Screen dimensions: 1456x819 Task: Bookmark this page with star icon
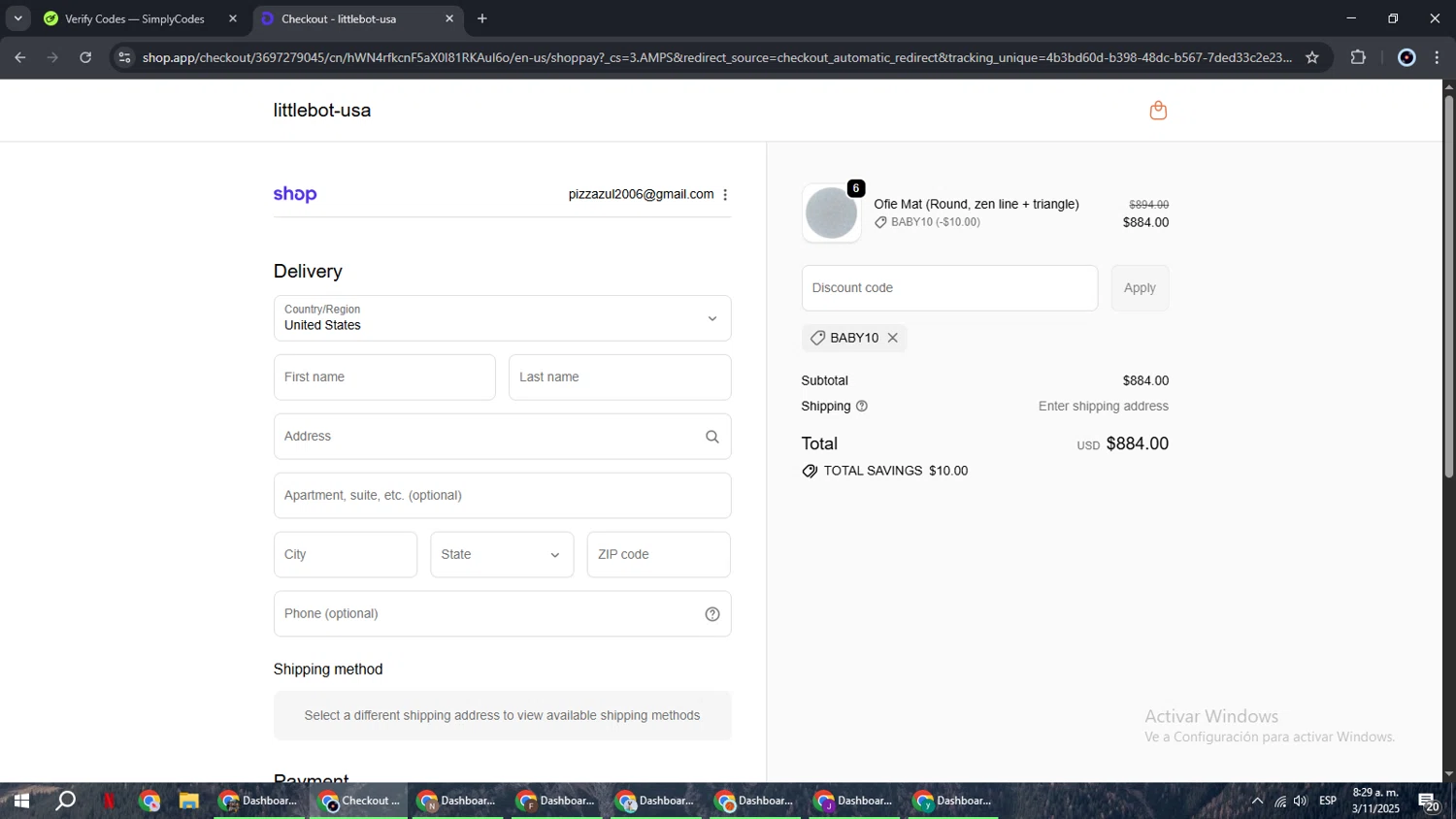tap(1312, 57)
